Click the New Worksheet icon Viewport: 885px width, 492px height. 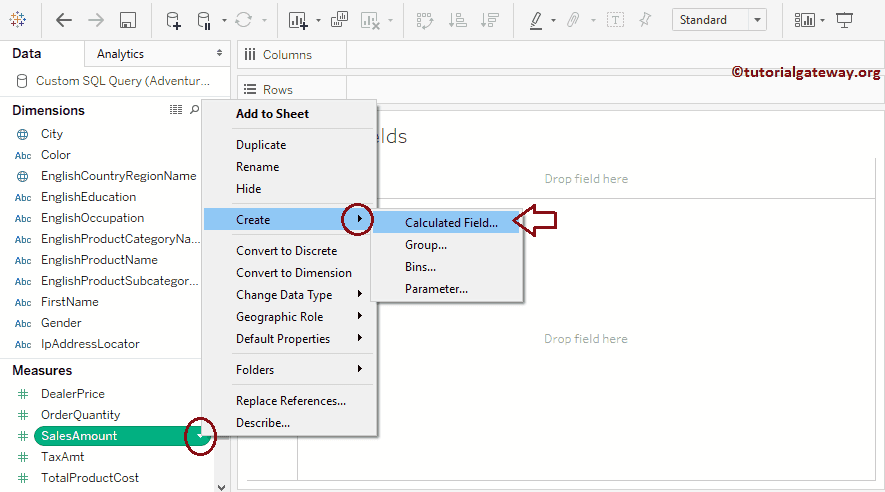298,20
